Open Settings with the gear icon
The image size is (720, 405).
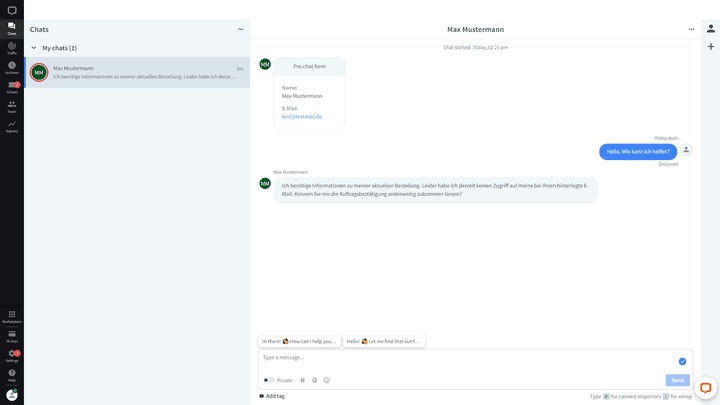tap(12, 355)
